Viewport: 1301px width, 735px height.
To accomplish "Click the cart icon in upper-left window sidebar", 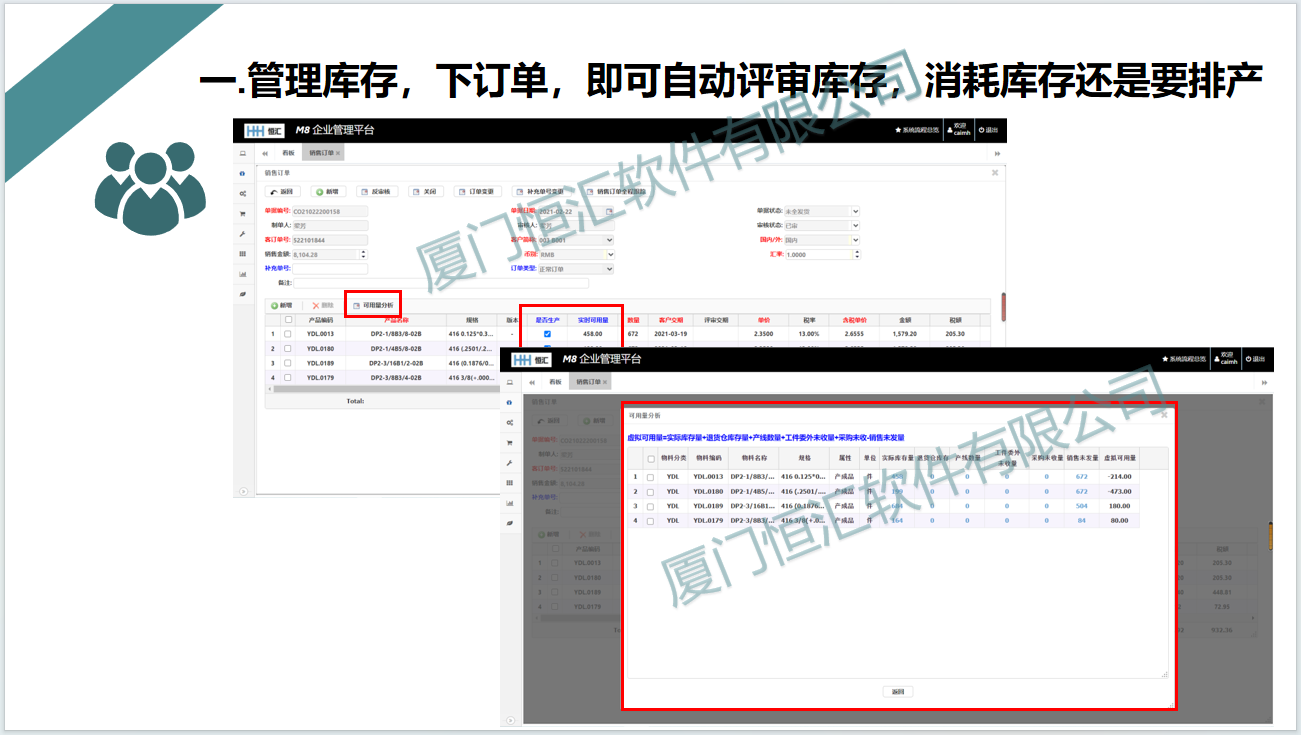I will tap(243, 214).
